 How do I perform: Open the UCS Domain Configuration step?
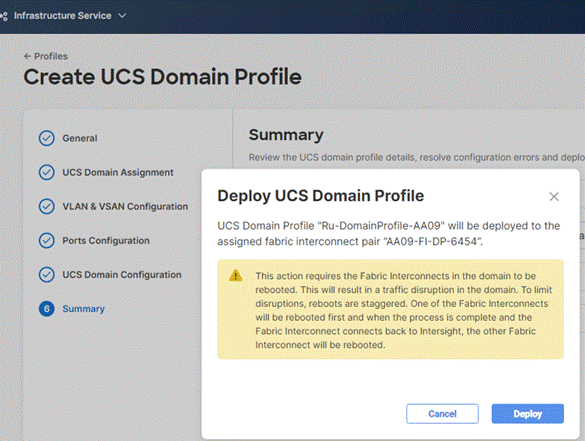click(122, 275)
